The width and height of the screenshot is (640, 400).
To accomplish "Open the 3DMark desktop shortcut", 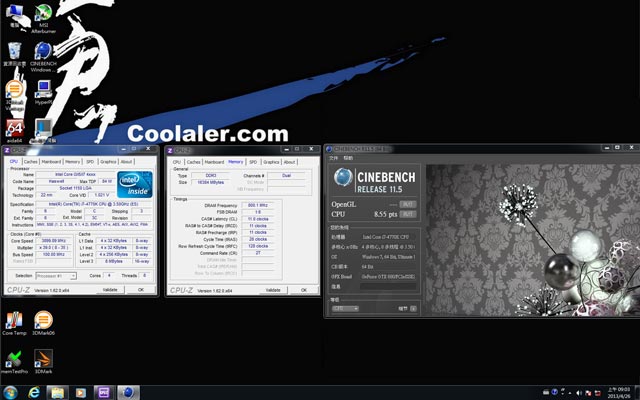I will click(43, 362).
